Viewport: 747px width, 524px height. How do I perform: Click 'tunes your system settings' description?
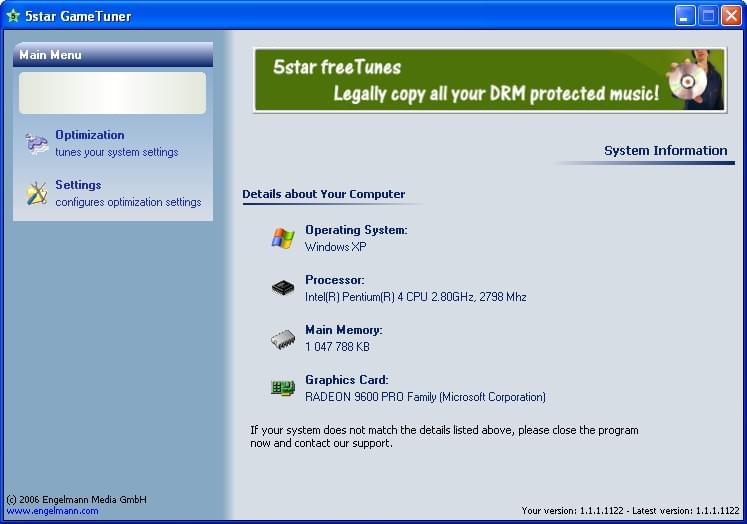[117, 152]
